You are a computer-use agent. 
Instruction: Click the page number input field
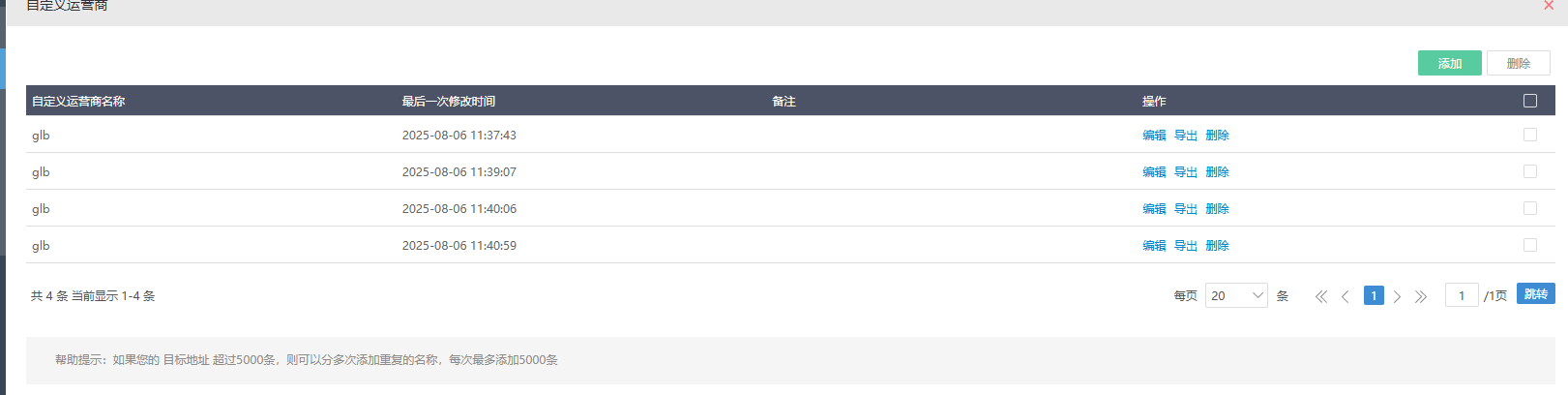pos(1461,295)
